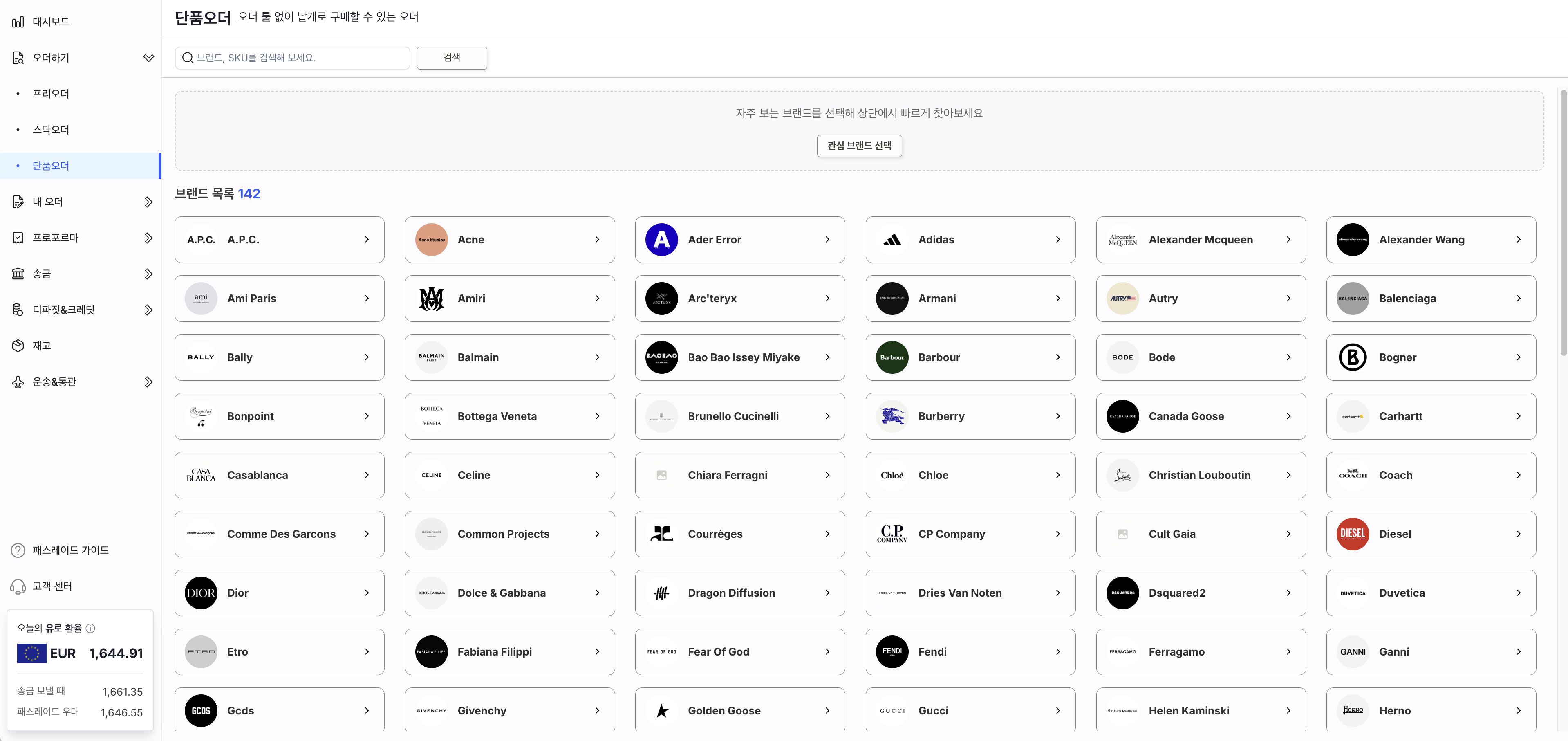
Task: Click the Ader Error blue logo
Action: pos(661,240)
